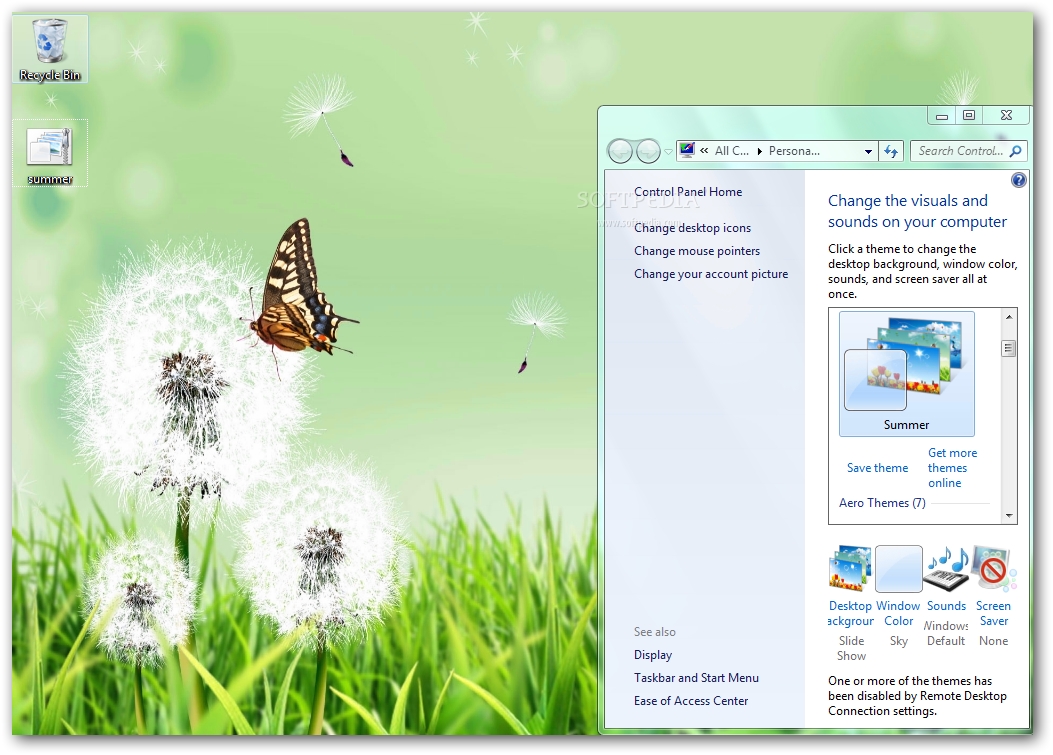The width and height of the screenshot is (1053, 755).
Task: Open Change your account picture
Action: point(711,273)
